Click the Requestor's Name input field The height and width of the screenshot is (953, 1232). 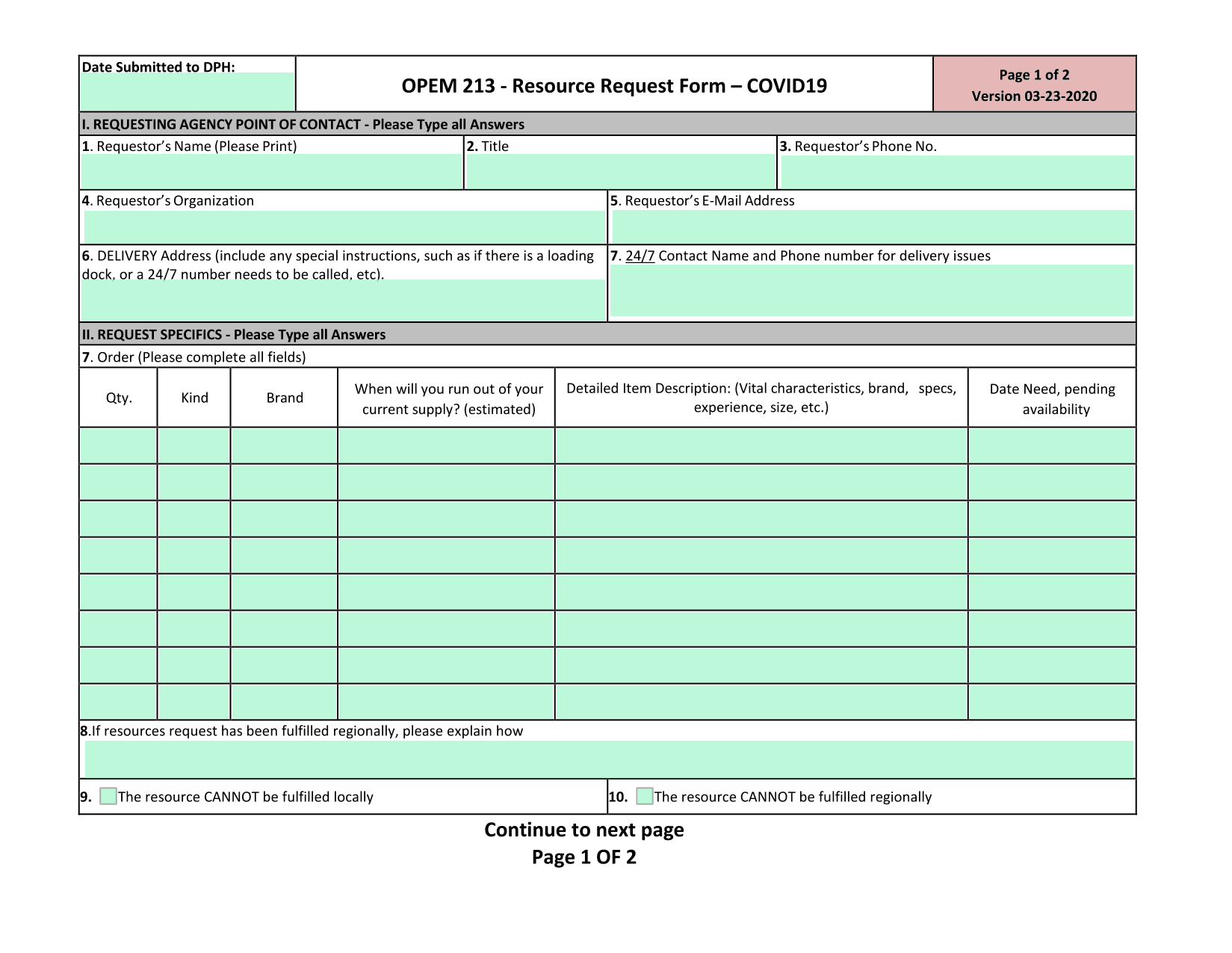pyautogui.click(x=271, y=172)
